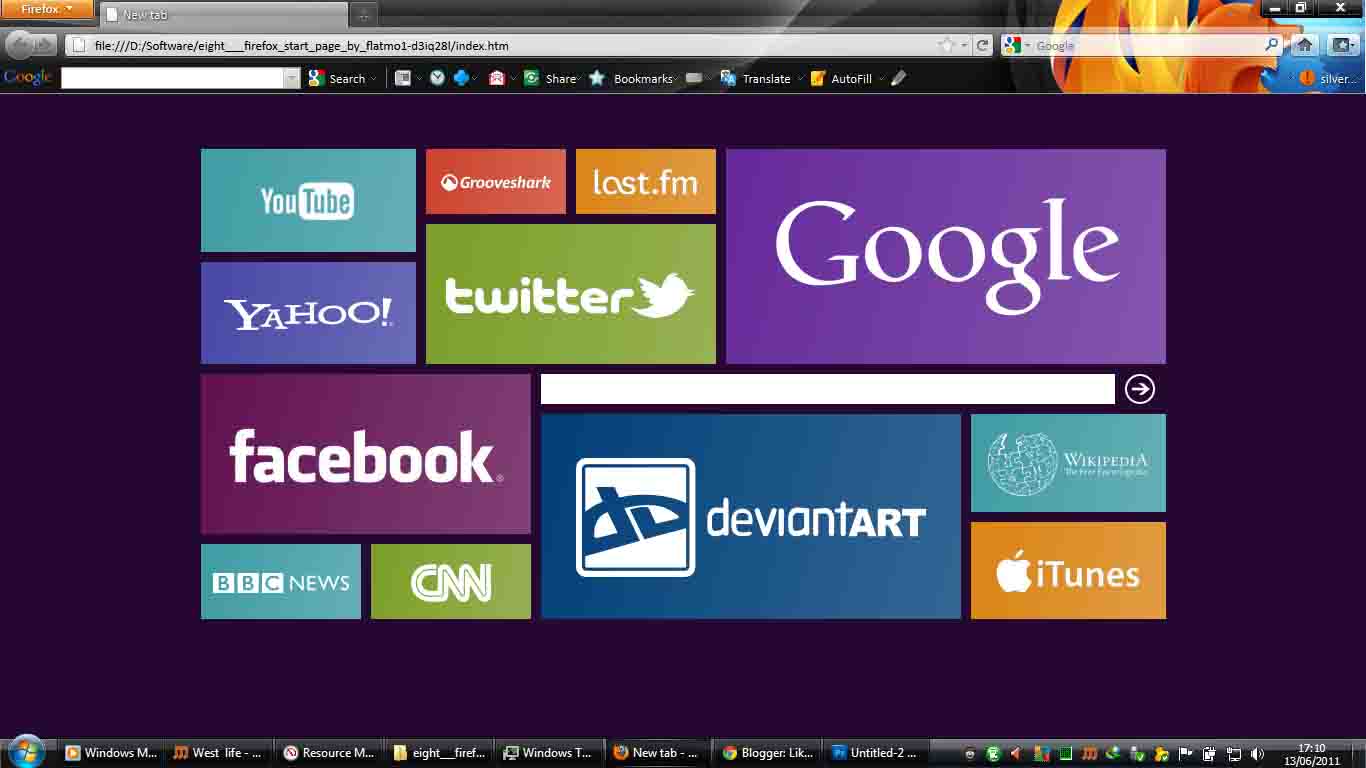The height and width of the screenshot is (768, 1366).
Task: Click the AutoFill button
Action: point(841,78)
